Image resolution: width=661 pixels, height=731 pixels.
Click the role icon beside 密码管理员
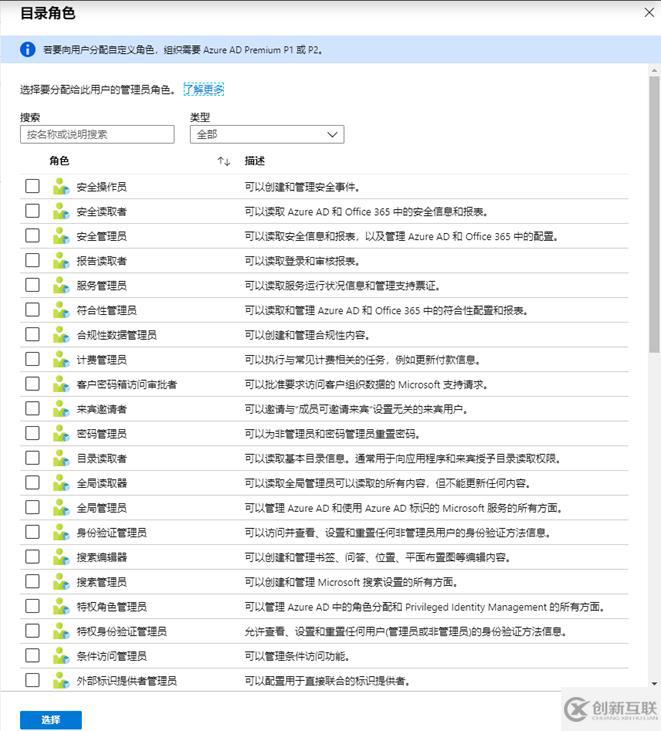61,434
